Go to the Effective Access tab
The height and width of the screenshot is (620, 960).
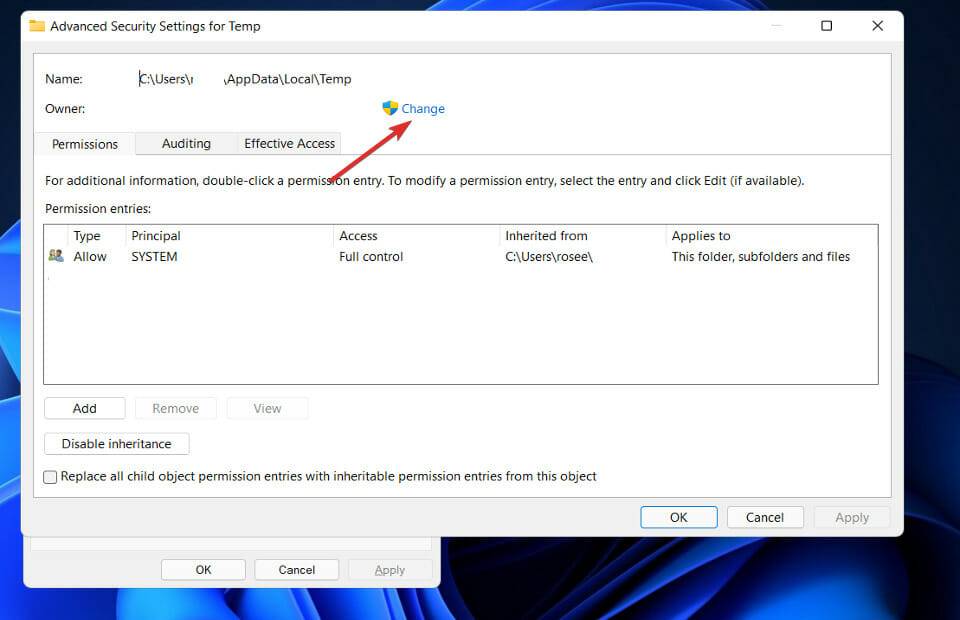click(289, 143)
